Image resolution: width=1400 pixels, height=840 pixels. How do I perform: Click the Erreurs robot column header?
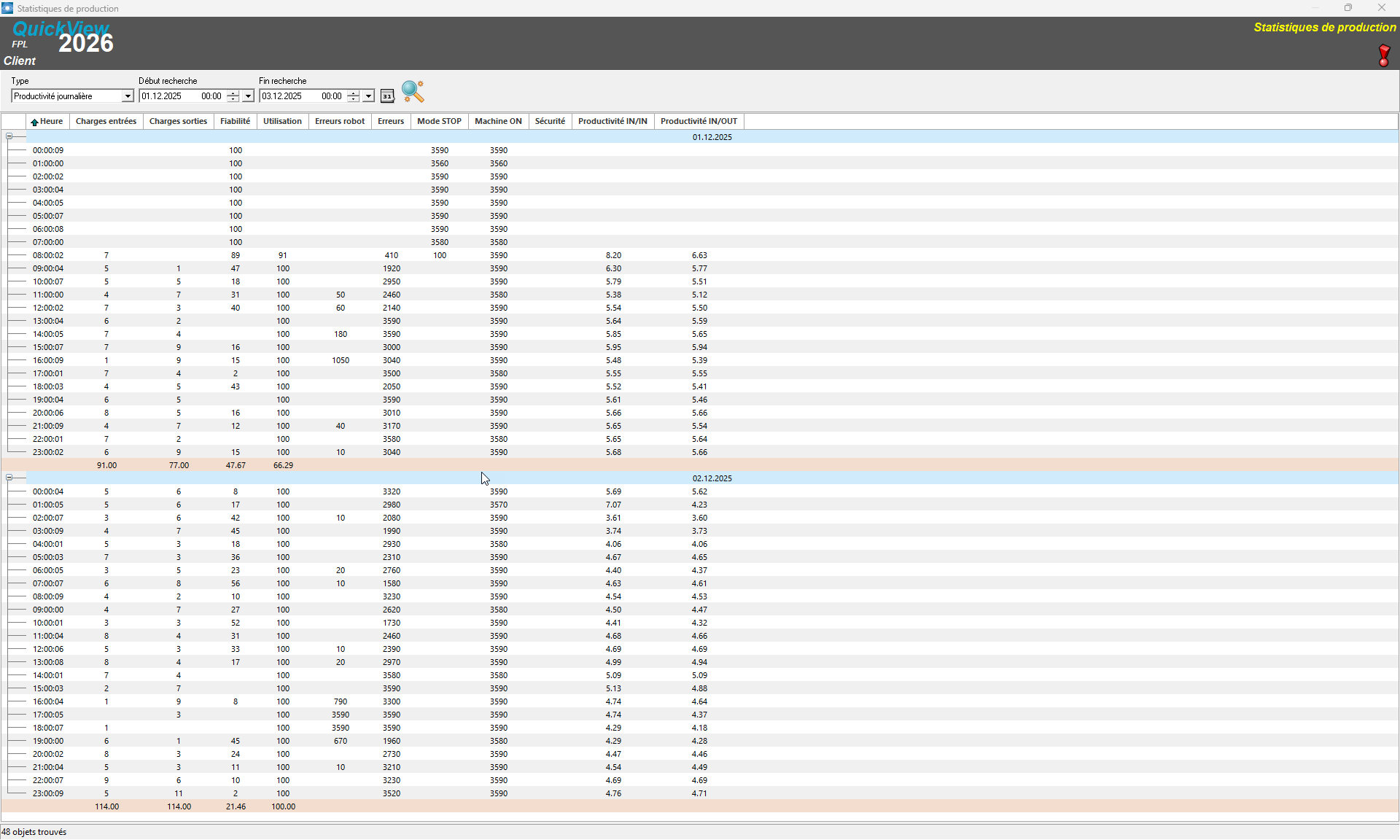point(339,122)
